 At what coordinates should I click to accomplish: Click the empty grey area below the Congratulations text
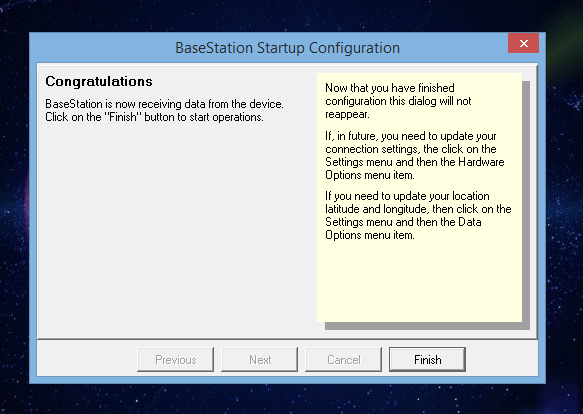coord(177,231)
